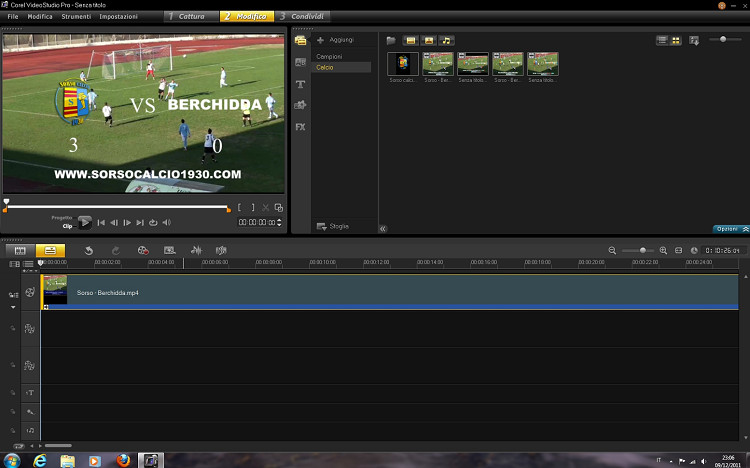Step to previous frame
Viewport: 750px width, 468px height.
[114, 223]
